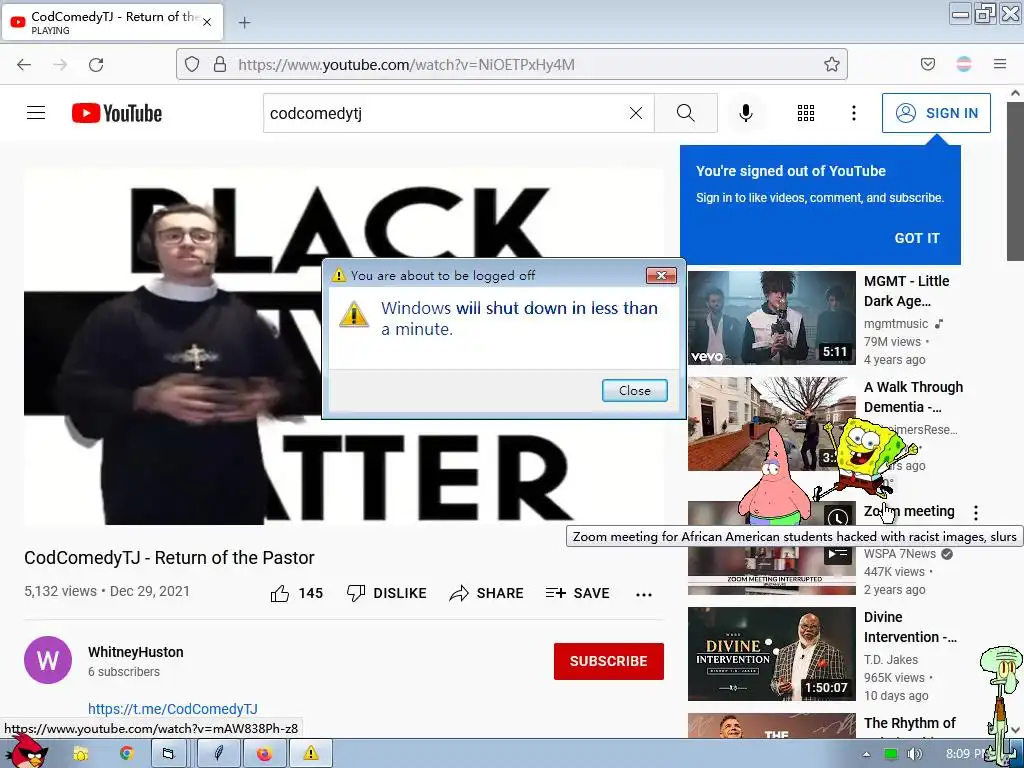Viewport: 1024px width, 768px height.
Task: Open the feather app in the taskbar
Action: [219, 754]
